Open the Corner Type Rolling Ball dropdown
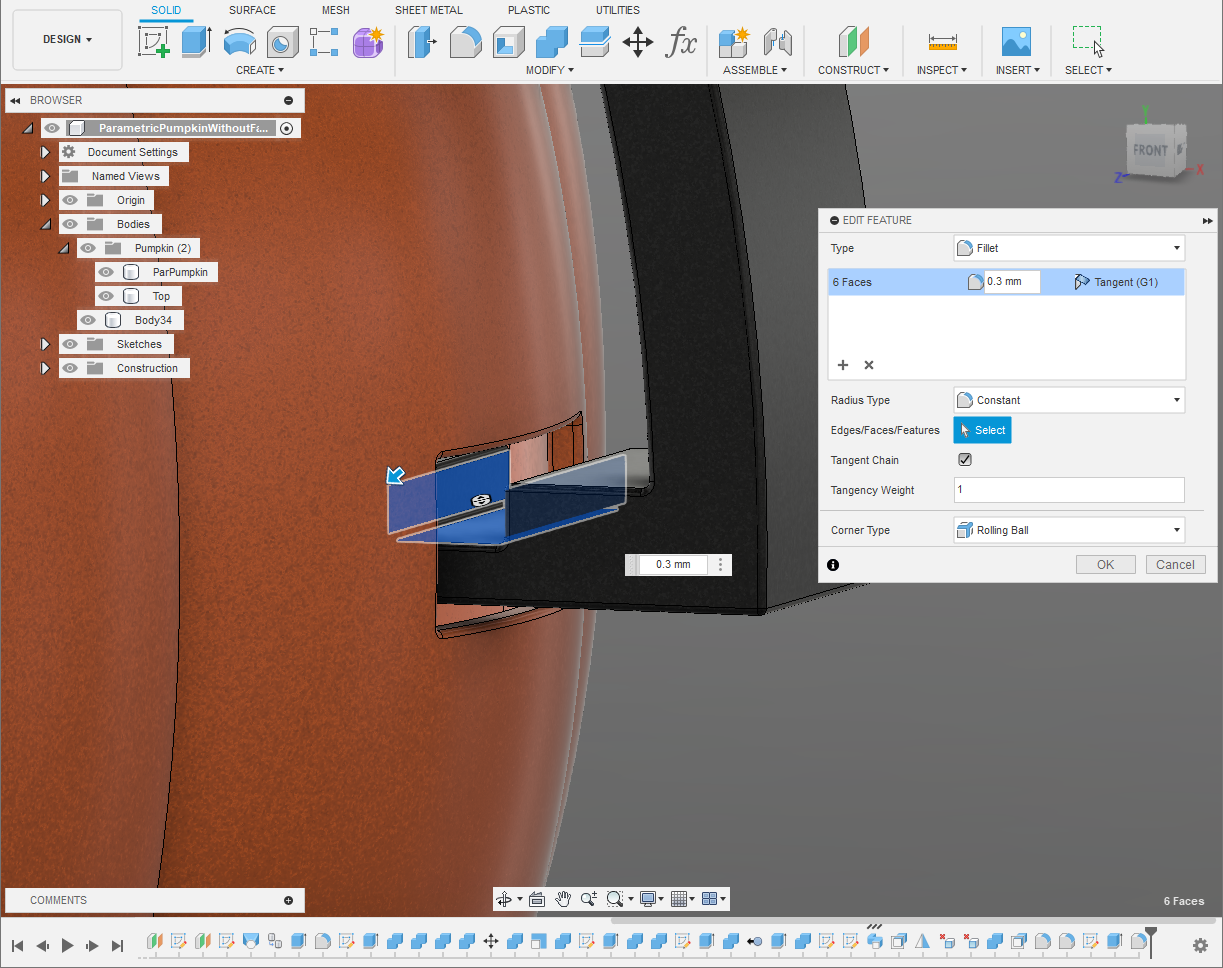Screen dimensions: 1223x968 click(x=1069, y=530)
